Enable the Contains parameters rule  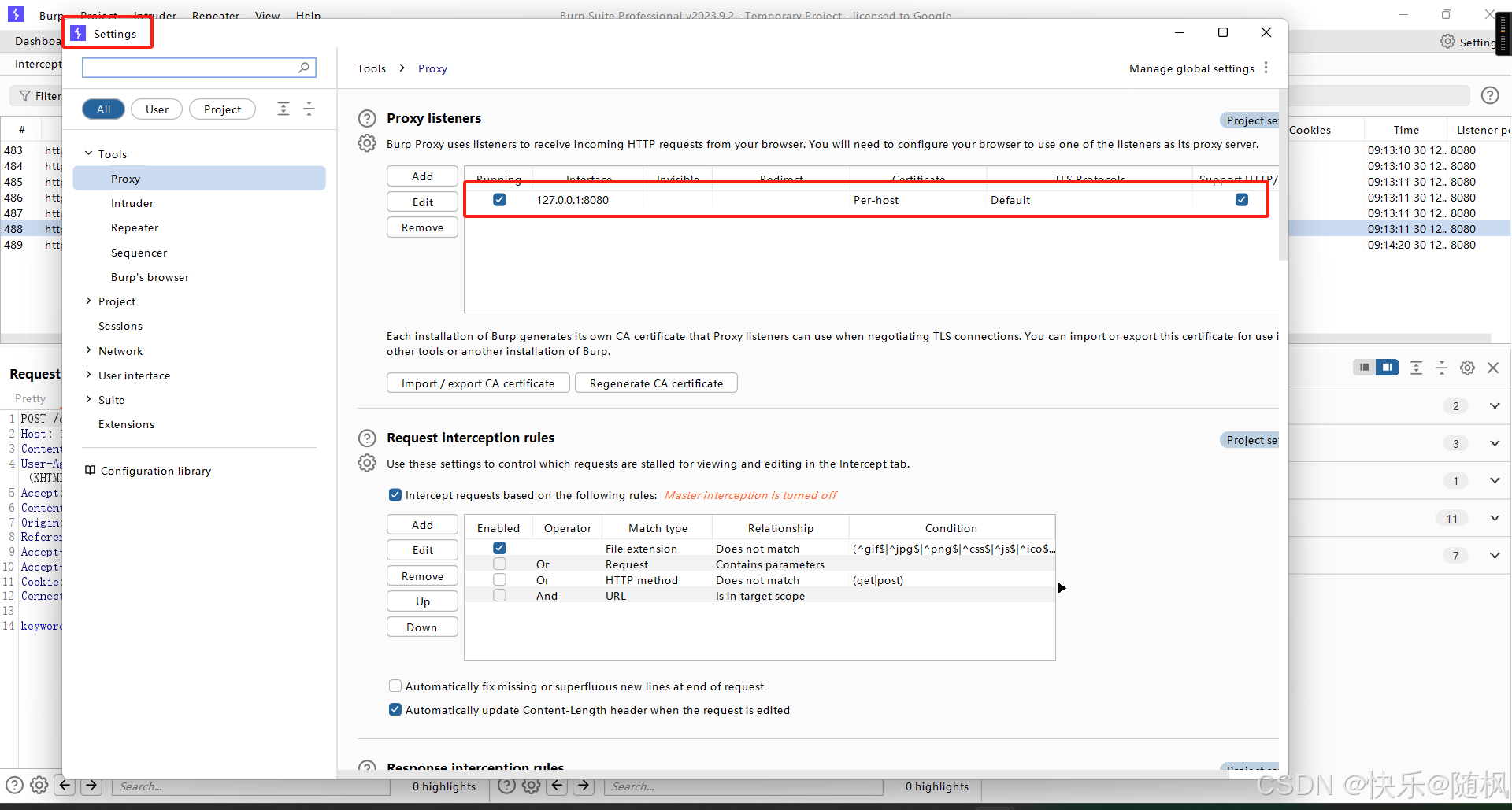point(499,564)
